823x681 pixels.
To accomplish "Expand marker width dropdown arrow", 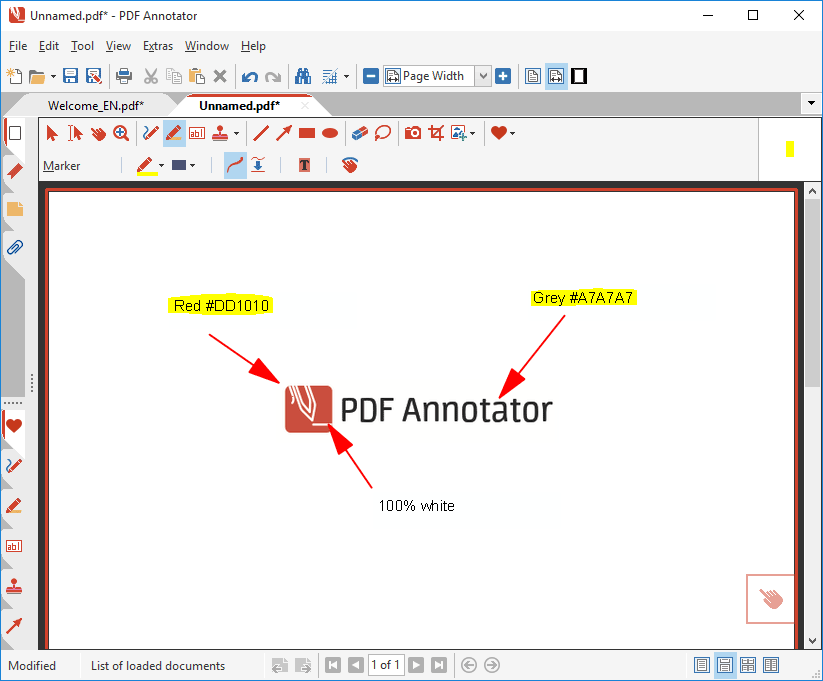I will pos(193,166).
